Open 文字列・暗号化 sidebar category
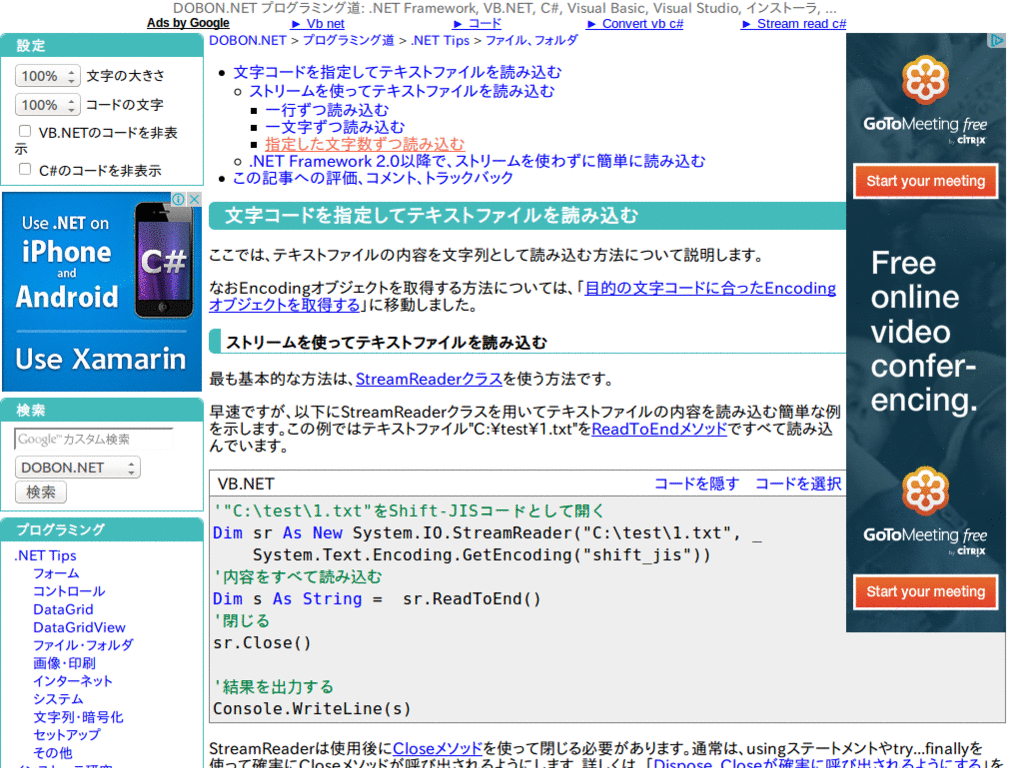This screenshot has height=768, width=1024. pos(78,717)
